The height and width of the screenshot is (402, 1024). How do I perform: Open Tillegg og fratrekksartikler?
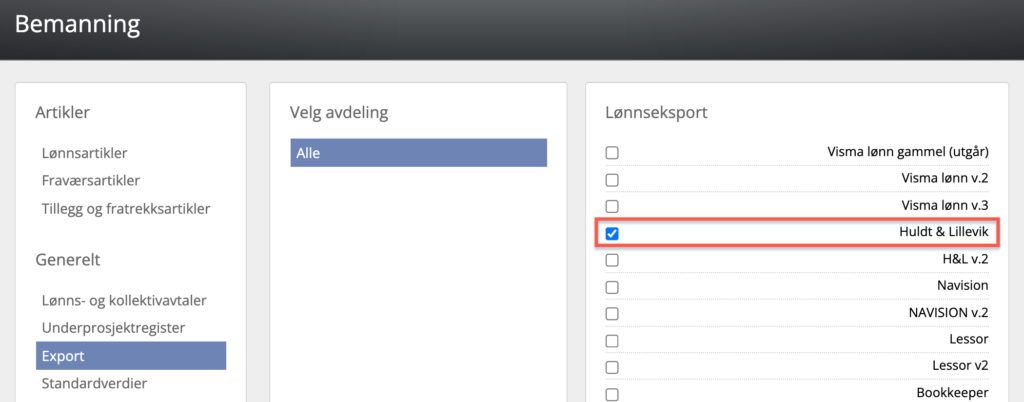[x=125, y=208]
